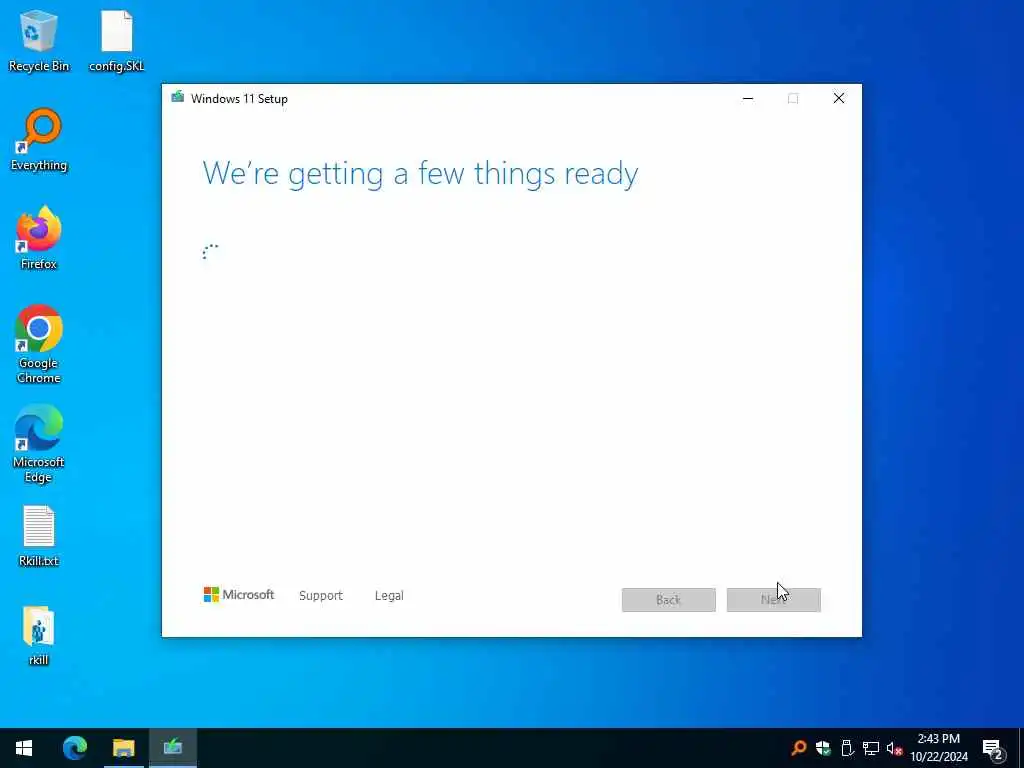Open File Explorer from the taskbar
Screen dimensions: 1024x768
pyautogui.click(x=123, y=748)
